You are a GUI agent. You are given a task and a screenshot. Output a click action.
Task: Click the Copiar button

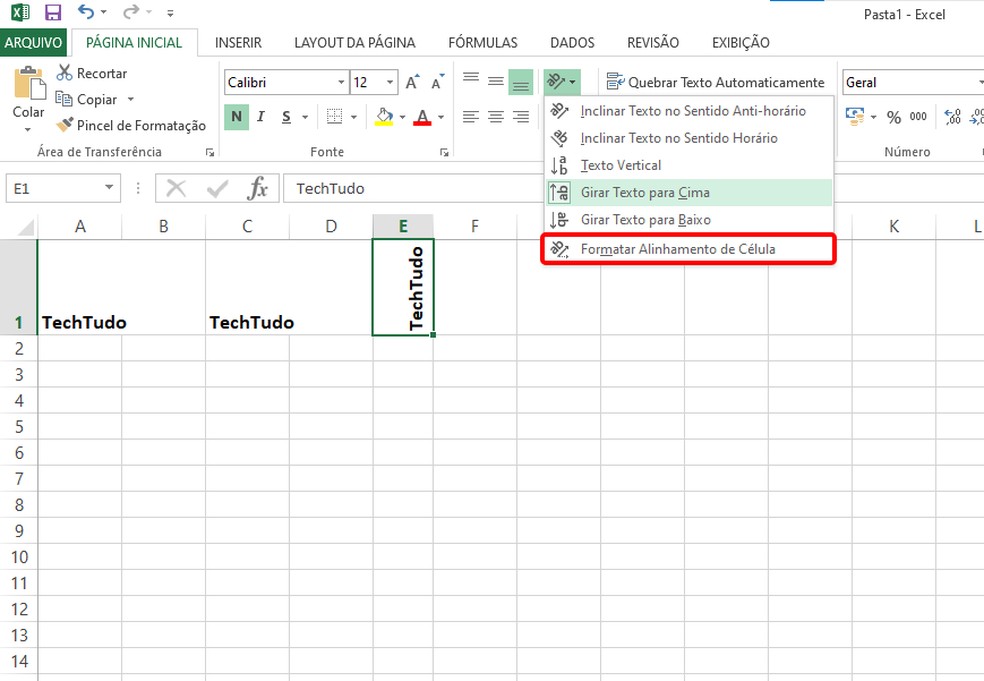(97, 99)
